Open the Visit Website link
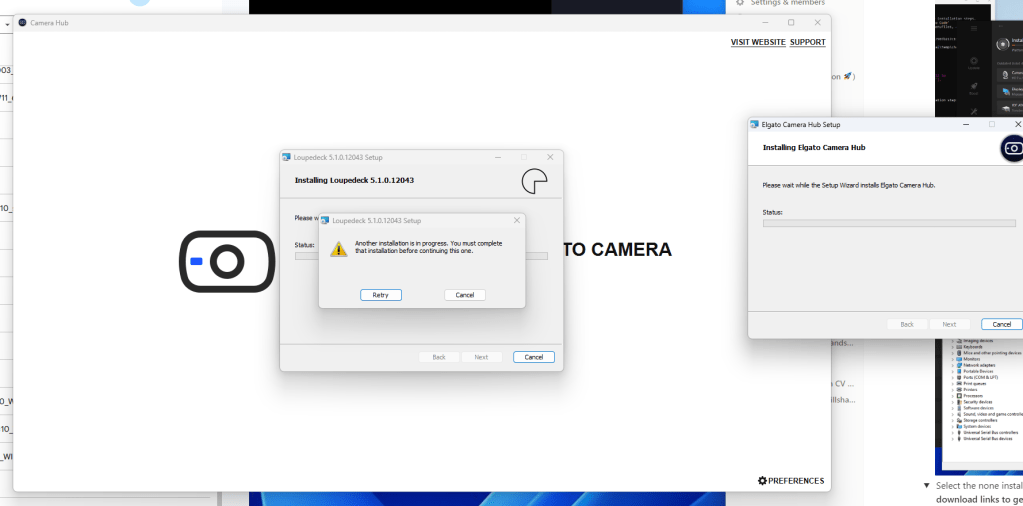This screenshot has height=506, width=1023. (x=758, y=42)
